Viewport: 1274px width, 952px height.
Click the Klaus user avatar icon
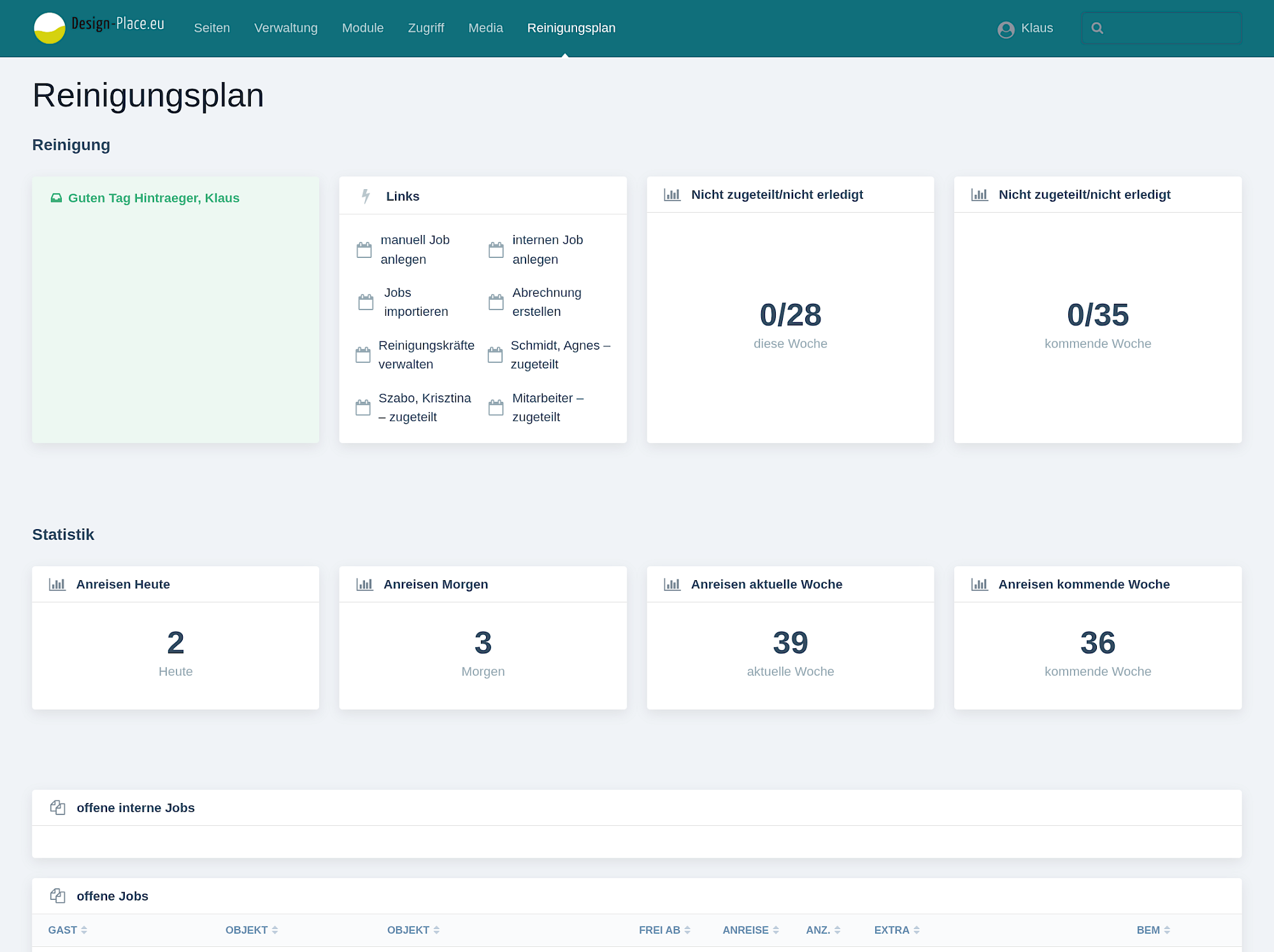1006,29
